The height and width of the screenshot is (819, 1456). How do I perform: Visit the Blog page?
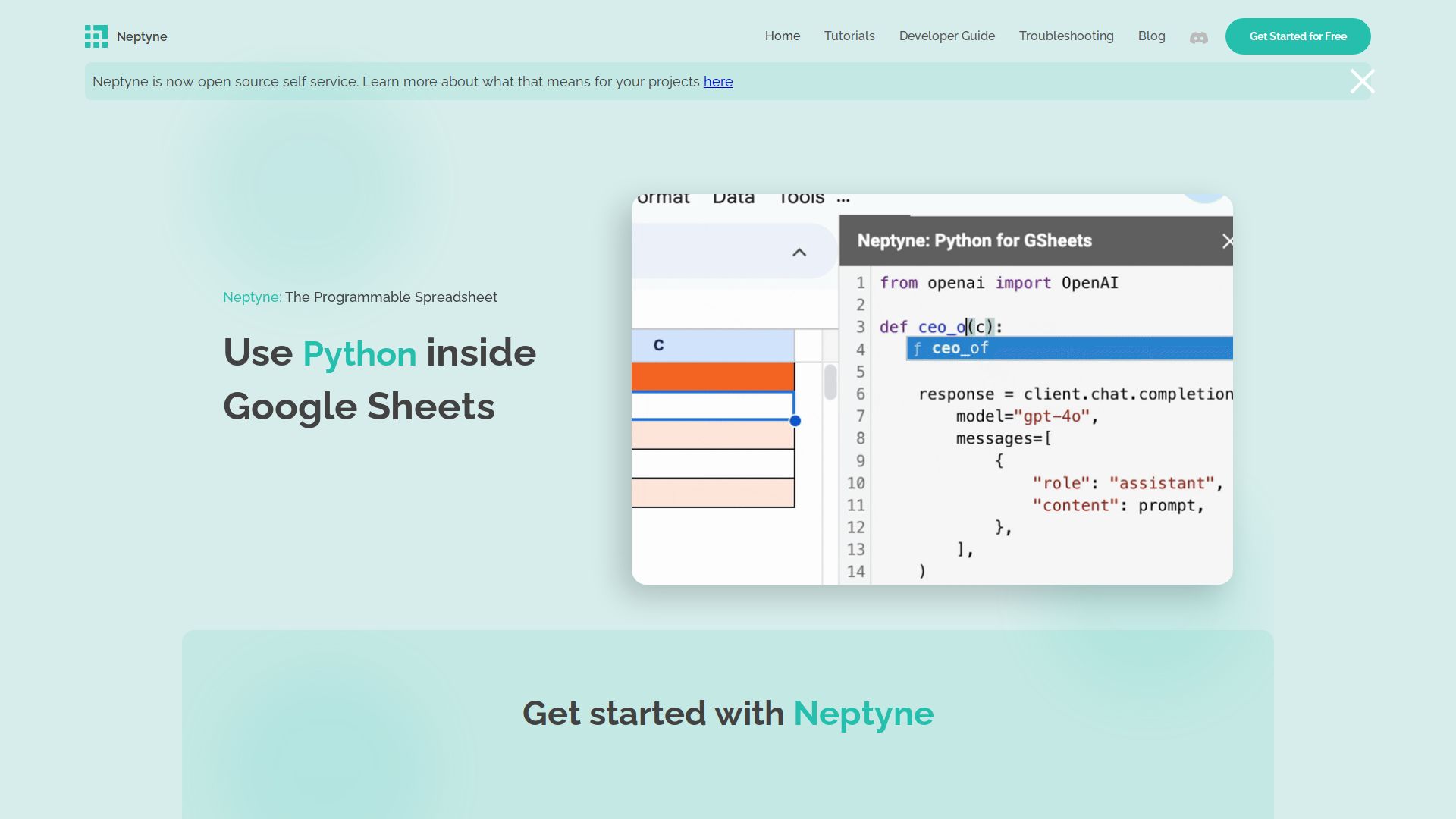click(x=1151, y=36)
